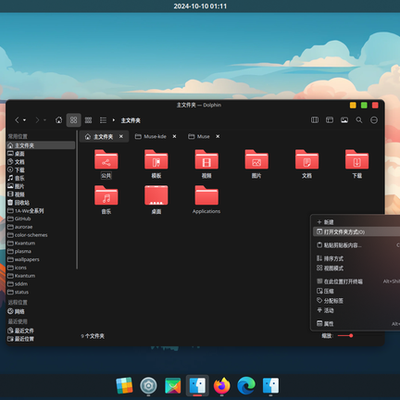Open the plasma sidebar bookmark
This screenshot has height=400, width=400.
[41, 251]
